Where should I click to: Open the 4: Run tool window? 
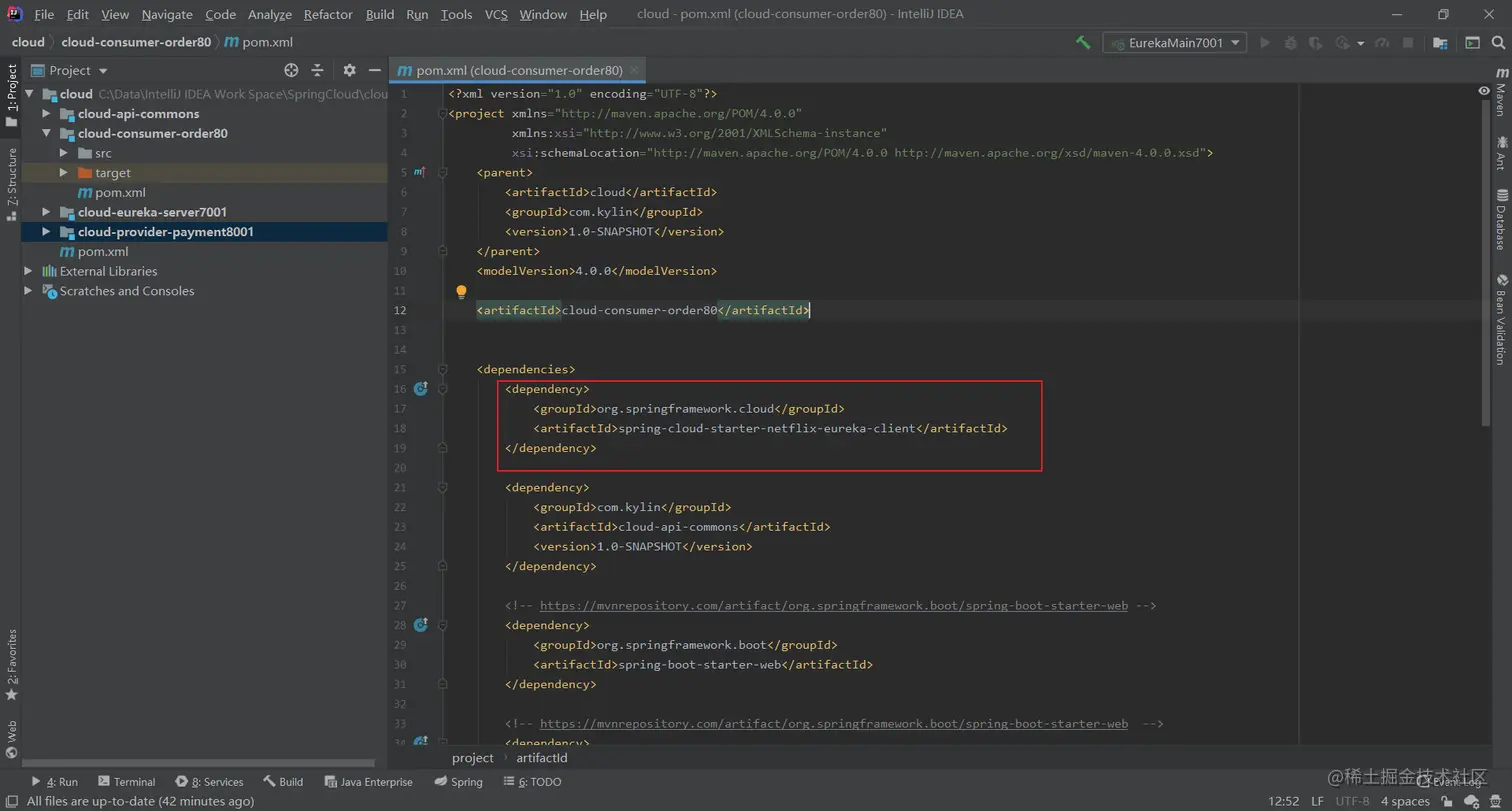tap(55, 782)
